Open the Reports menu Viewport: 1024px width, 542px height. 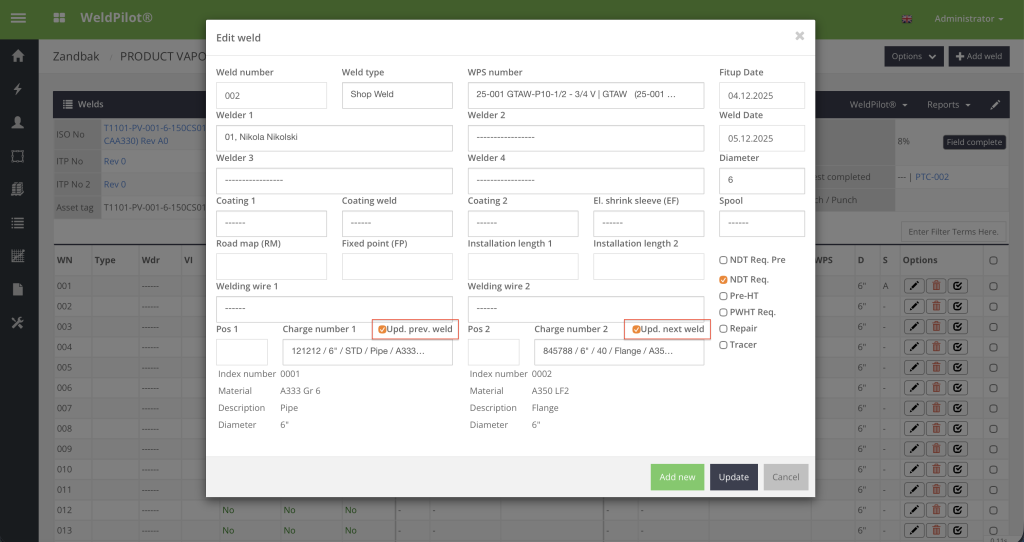tap(948, 104)
